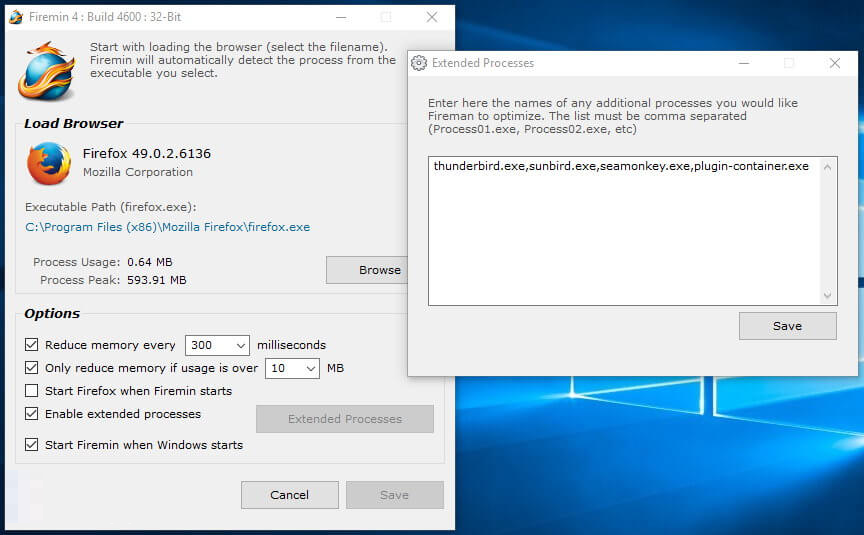Click the Firefox 49.0.2.6136 version text

(147, 153)
